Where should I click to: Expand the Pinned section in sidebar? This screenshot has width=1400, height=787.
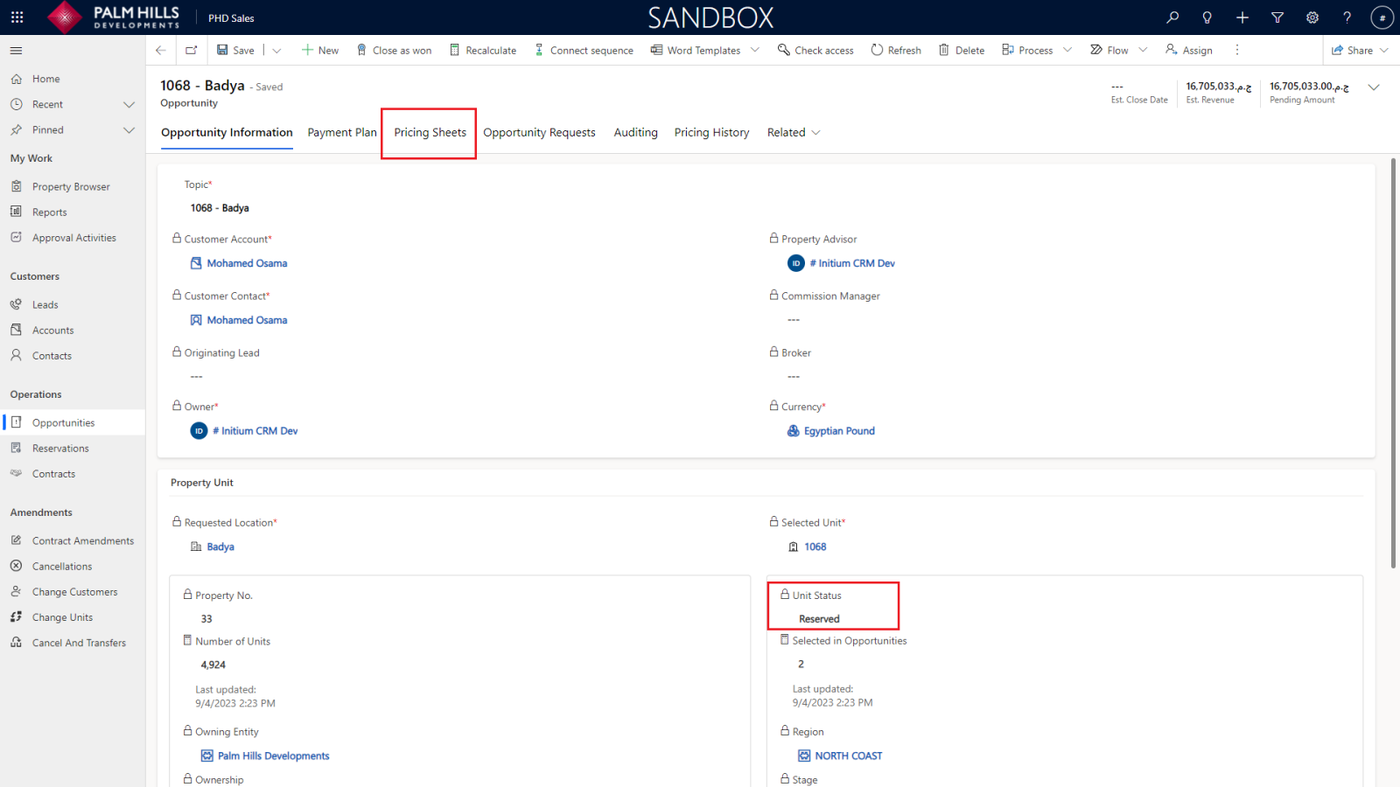point(129,130)
